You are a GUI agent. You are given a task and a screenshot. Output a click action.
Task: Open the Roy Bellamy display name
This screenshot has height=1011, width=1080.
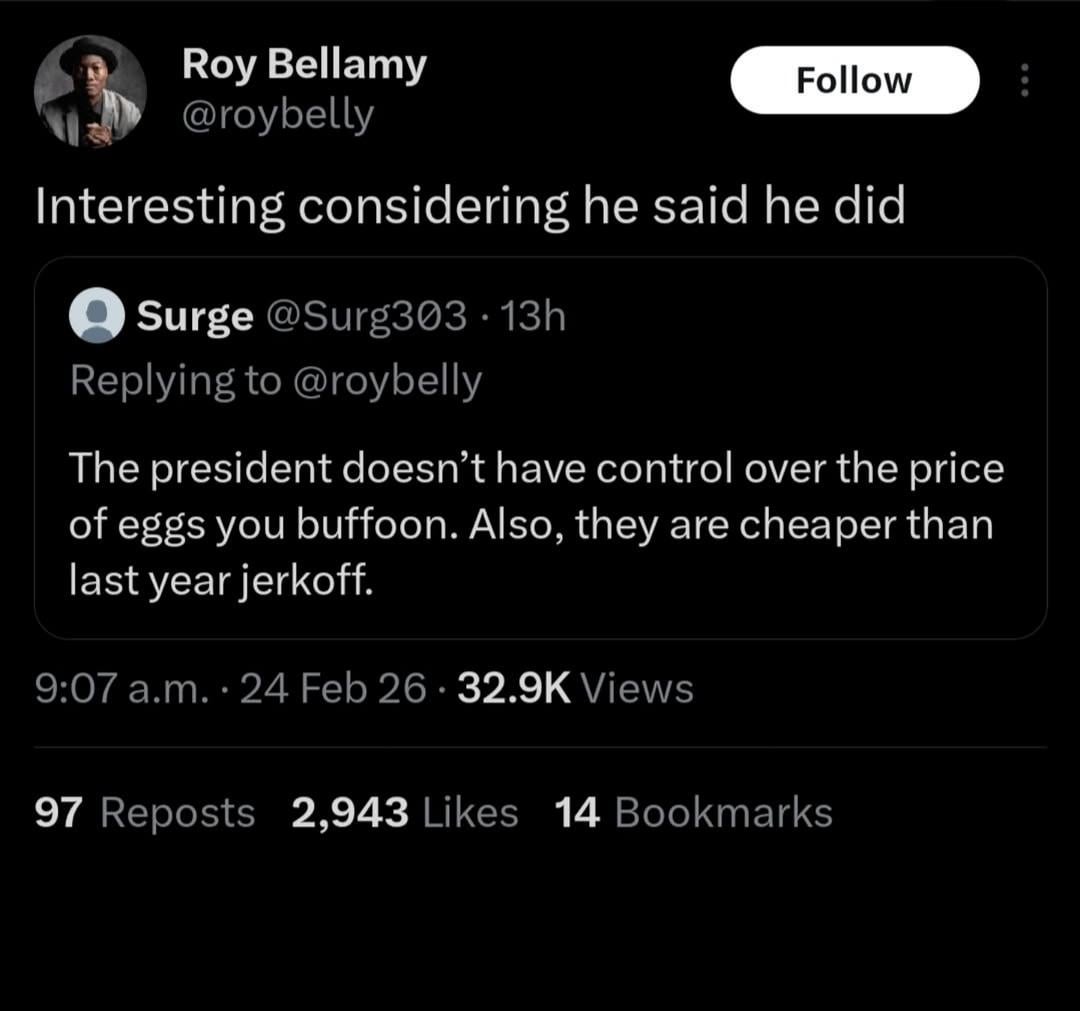[304, 66]
